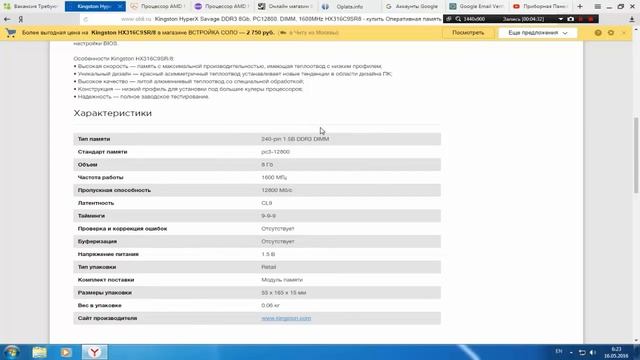Viewport: 640px width, 360px height.
Task: Switch to the 'Аккаунты Google' tab
Action: click(413, 6)
